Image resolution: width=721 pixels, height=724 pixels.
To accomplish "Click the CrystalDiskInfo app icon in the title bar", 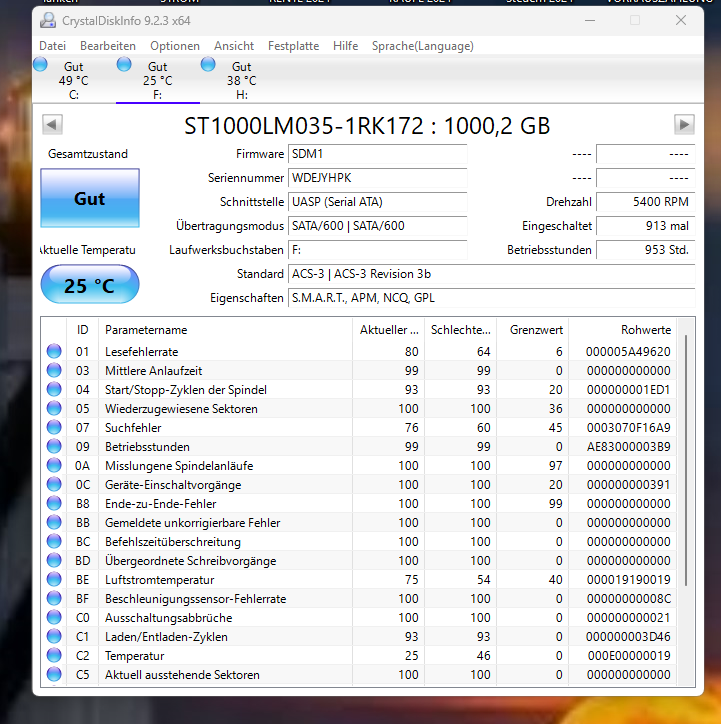I will click(48, 20).
